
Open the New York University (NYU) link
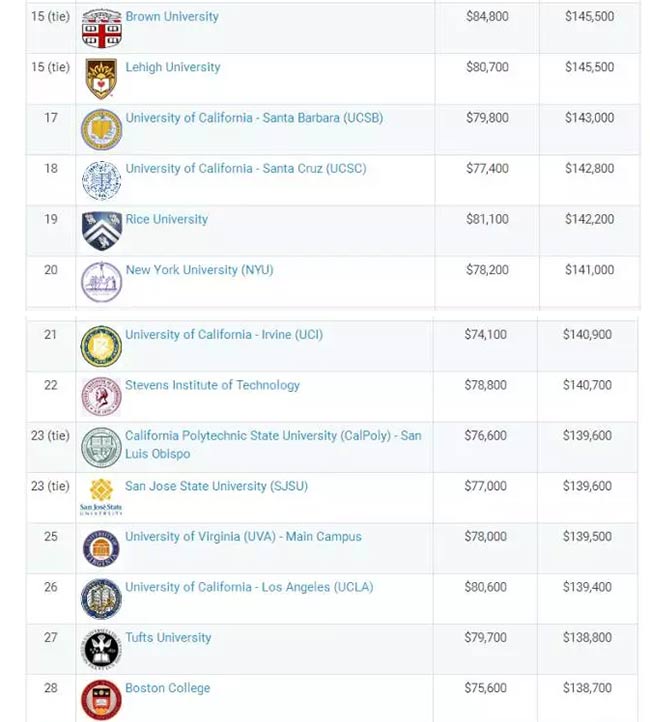click(x=199, y=270)
